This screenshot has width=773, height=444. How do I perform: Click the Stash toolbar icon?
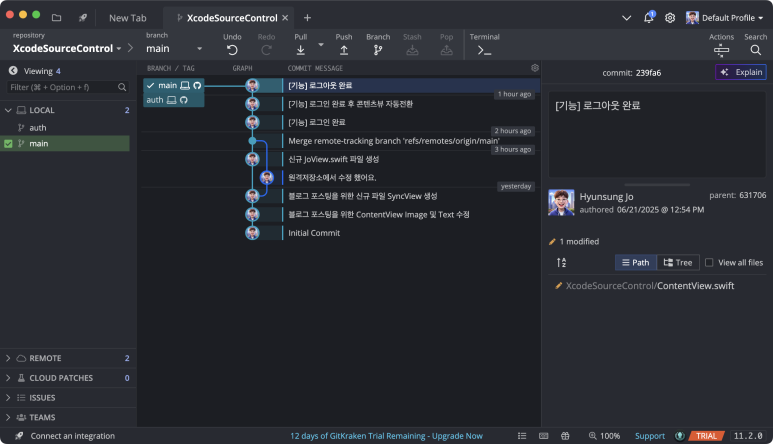(412, 50)
